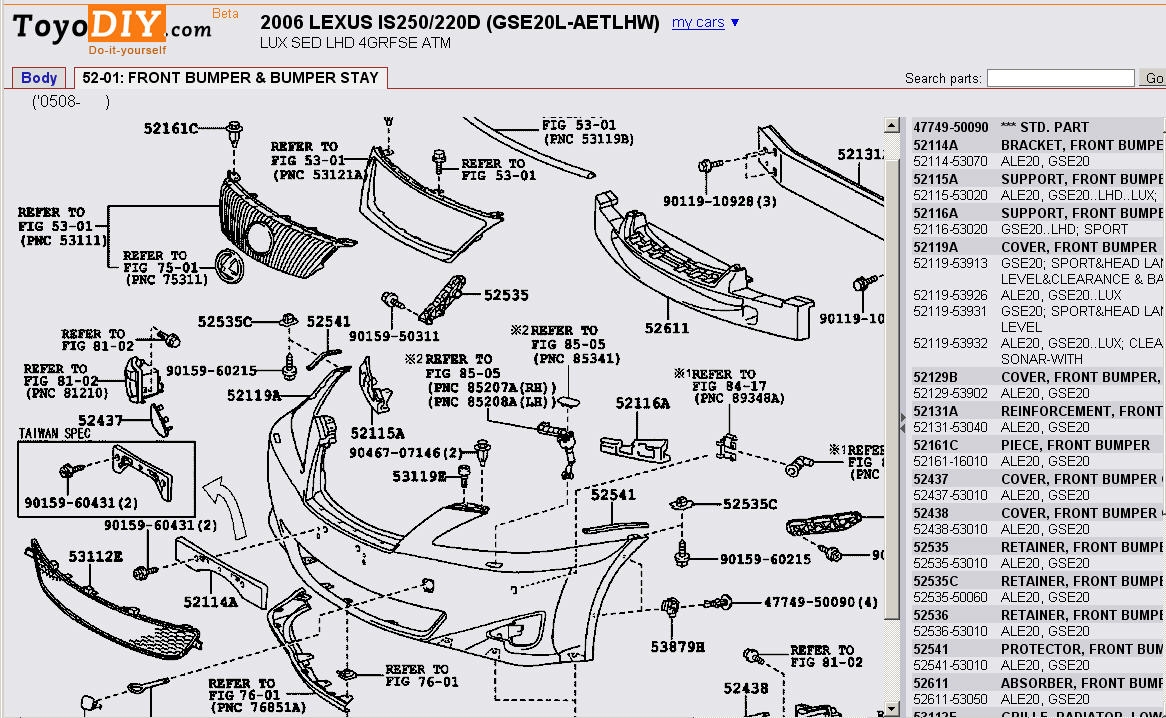This screenshot has width=1166, height=718.
Task: Open 52129-53902 part number
Action: pos(950,393)
